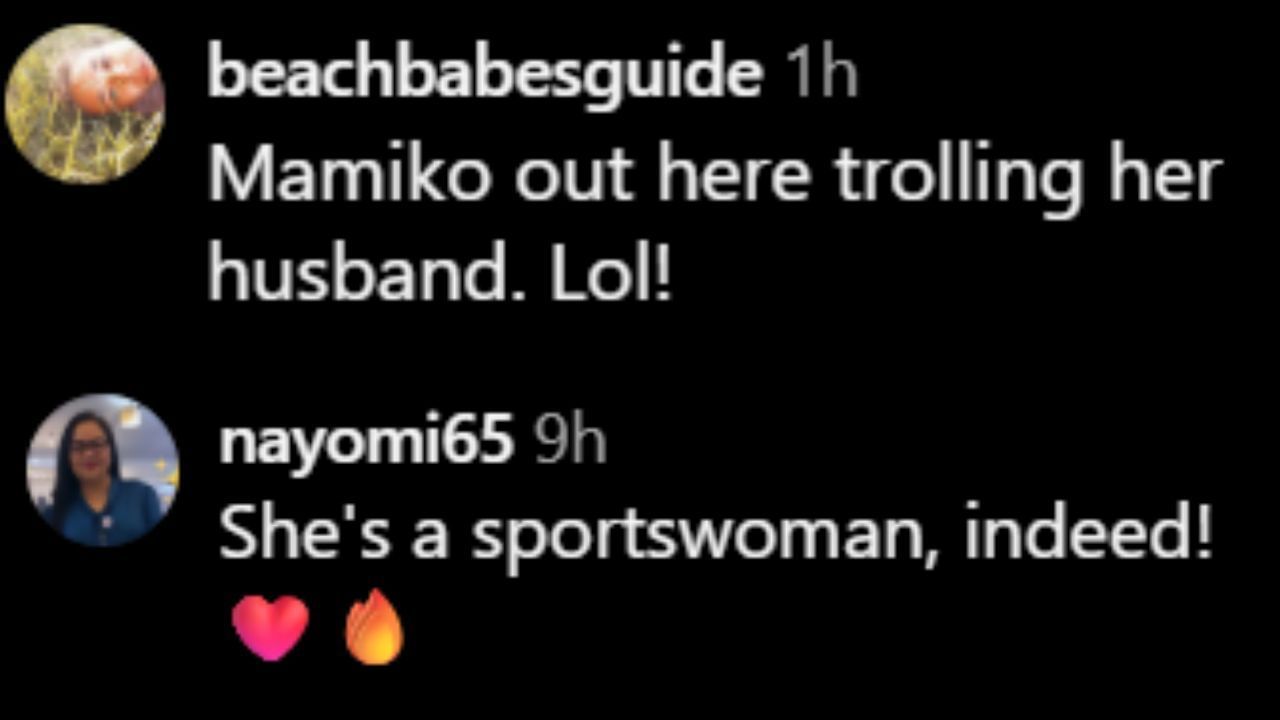Click the word "indeed!" in nayomi65's comment
The width and height of the screenshot is (1280, 720).
[x=1088, y=533]
